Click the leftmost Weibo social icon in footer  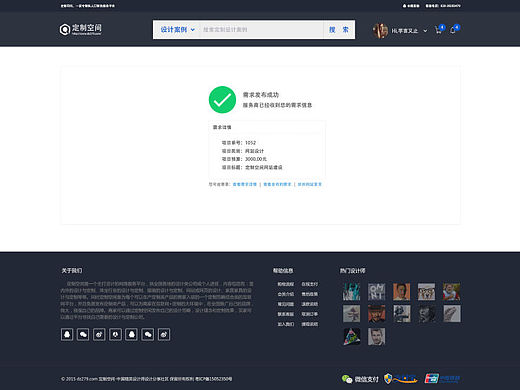tap(99, 334)
